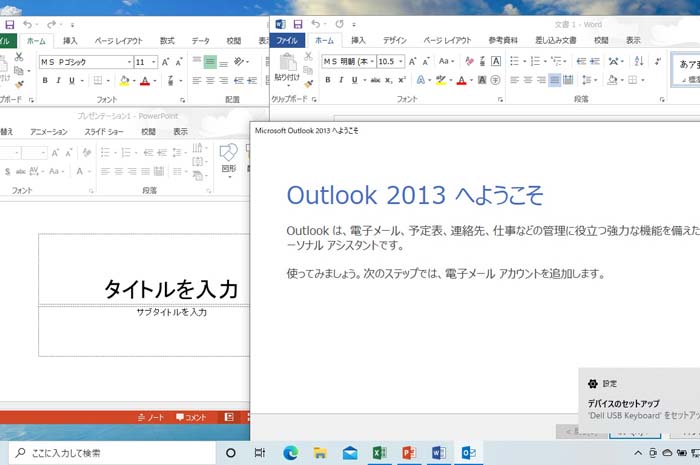Toggle Bold in Word's font group

coord(328,80)
